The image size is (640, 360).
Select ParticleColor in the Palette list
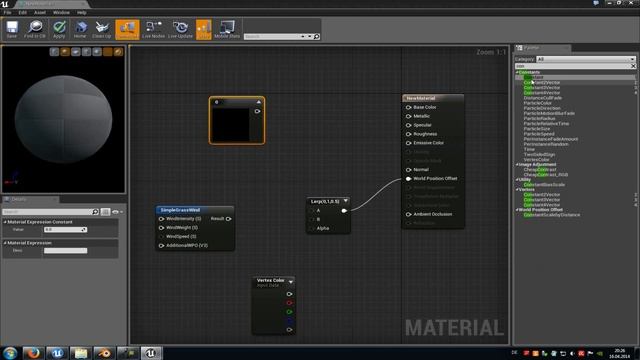point(538,103)
